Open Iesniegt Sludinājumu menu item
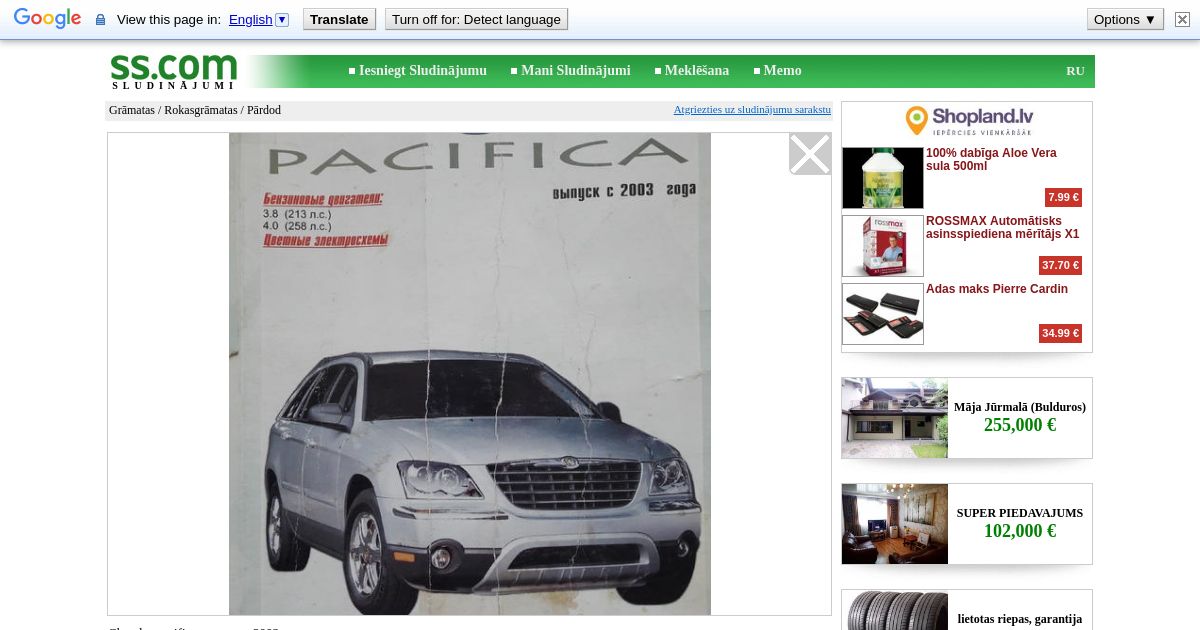The image size is (1200, 630). (423, 71)
